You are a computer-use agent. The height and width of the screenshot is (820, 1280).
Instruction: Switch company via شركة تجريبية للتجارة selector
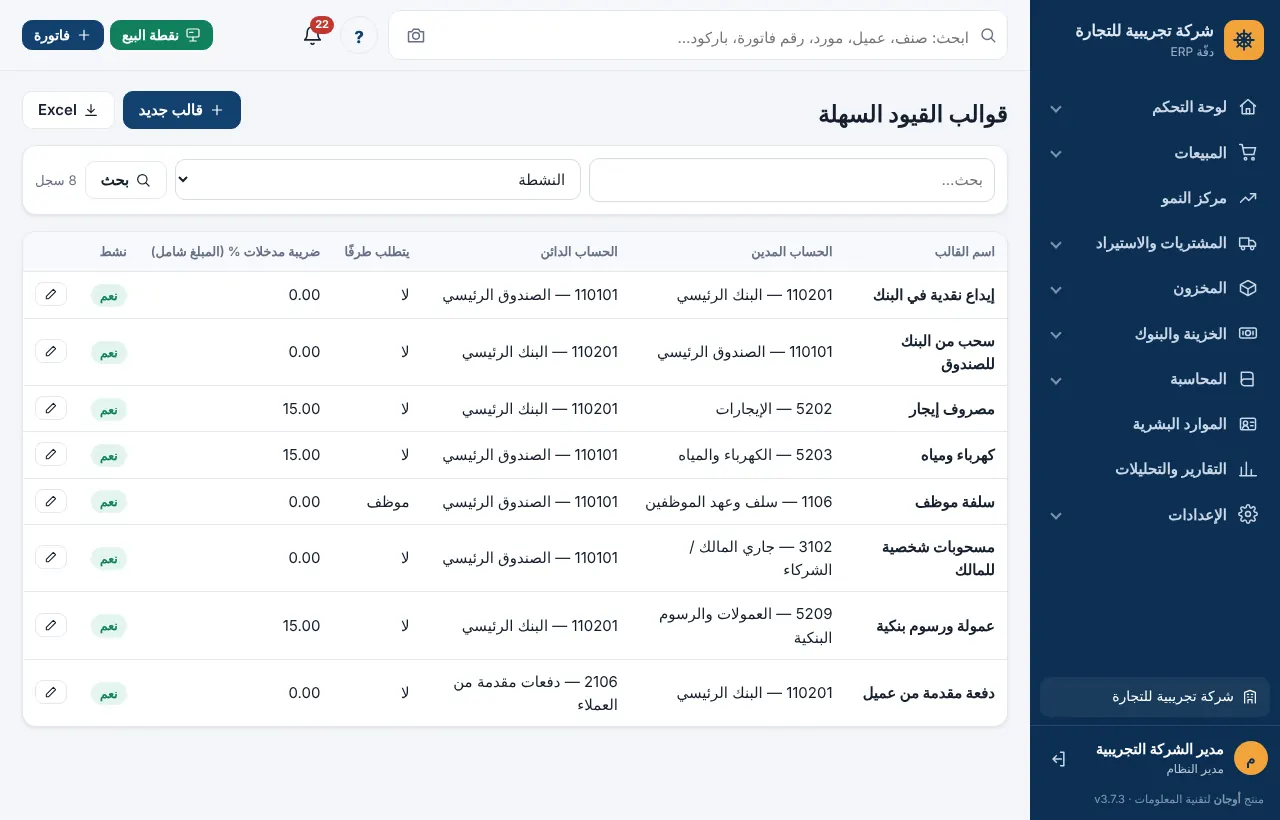tap(1155, 697)
